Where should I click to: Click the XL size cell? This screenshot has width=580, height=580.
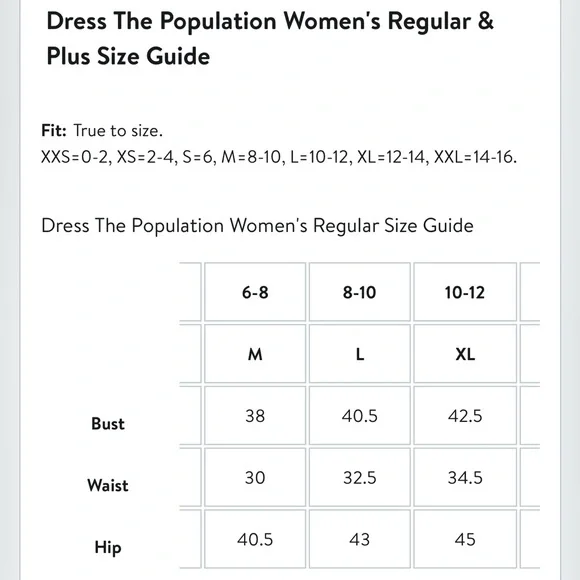point(465,354)
